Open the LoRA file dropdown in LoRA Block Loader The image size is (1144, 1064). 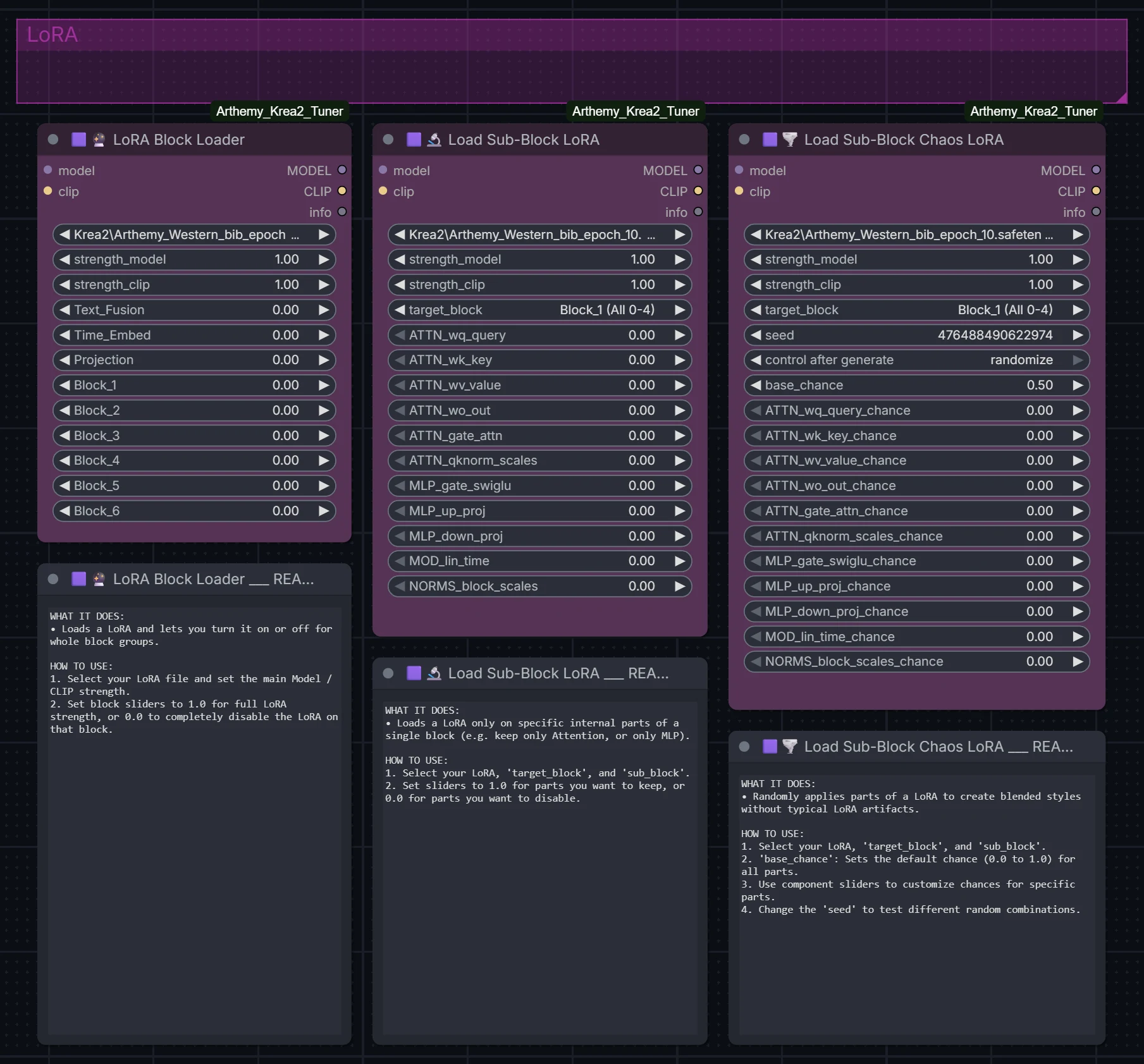(x=194, y=235)
